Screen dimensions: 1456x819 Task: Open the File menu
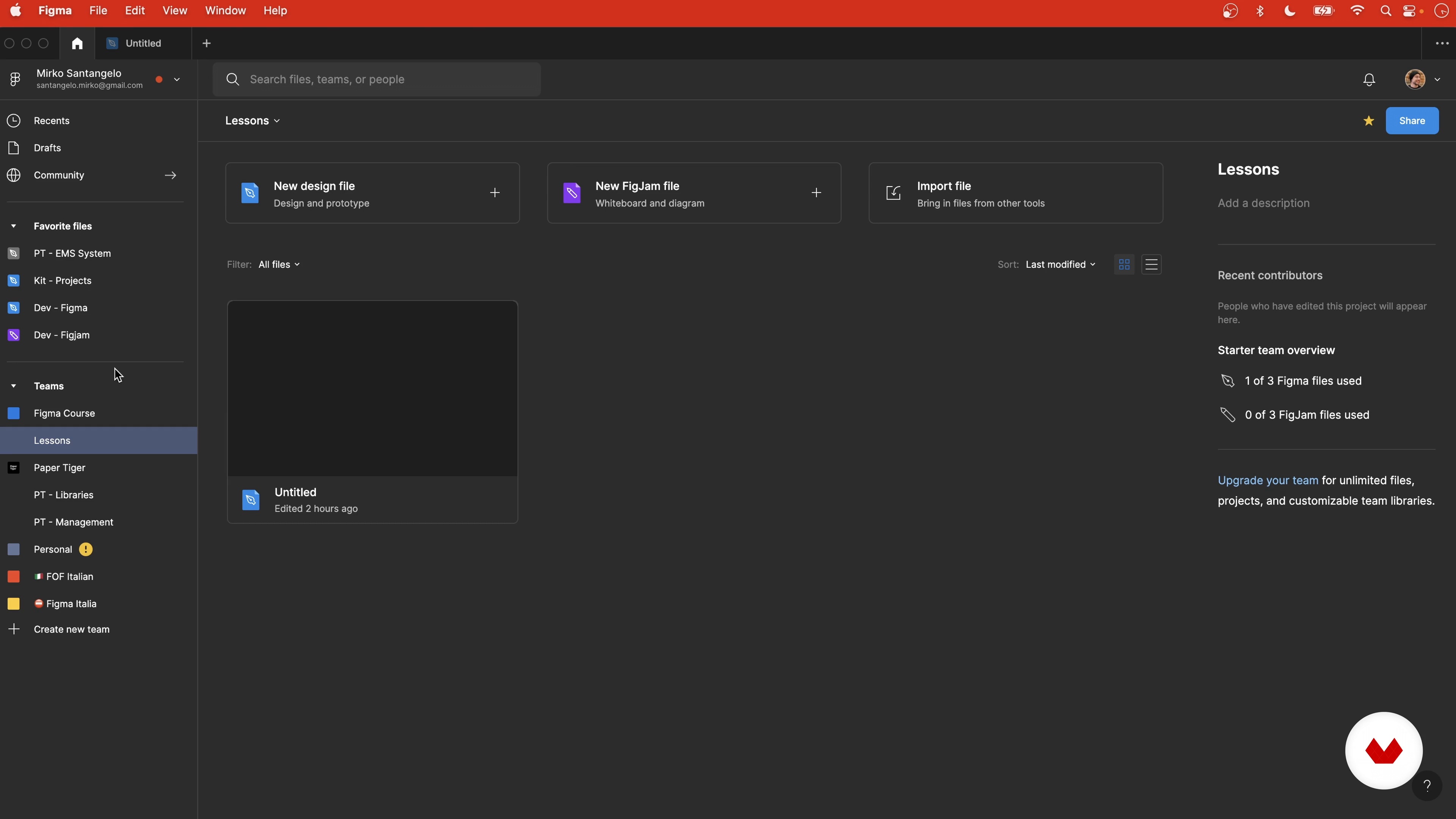(98, 11)
